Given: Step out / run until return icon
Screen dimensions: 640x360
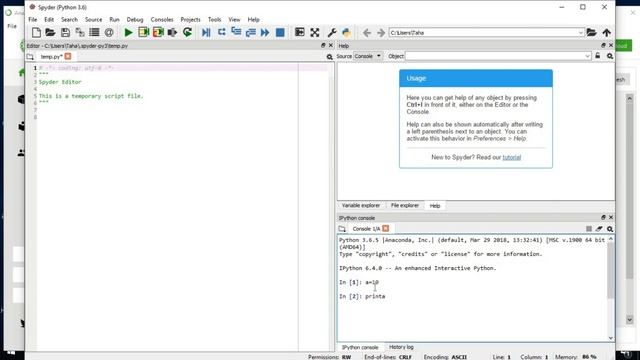Looking at the screenshot, I should tap(251, 32).
